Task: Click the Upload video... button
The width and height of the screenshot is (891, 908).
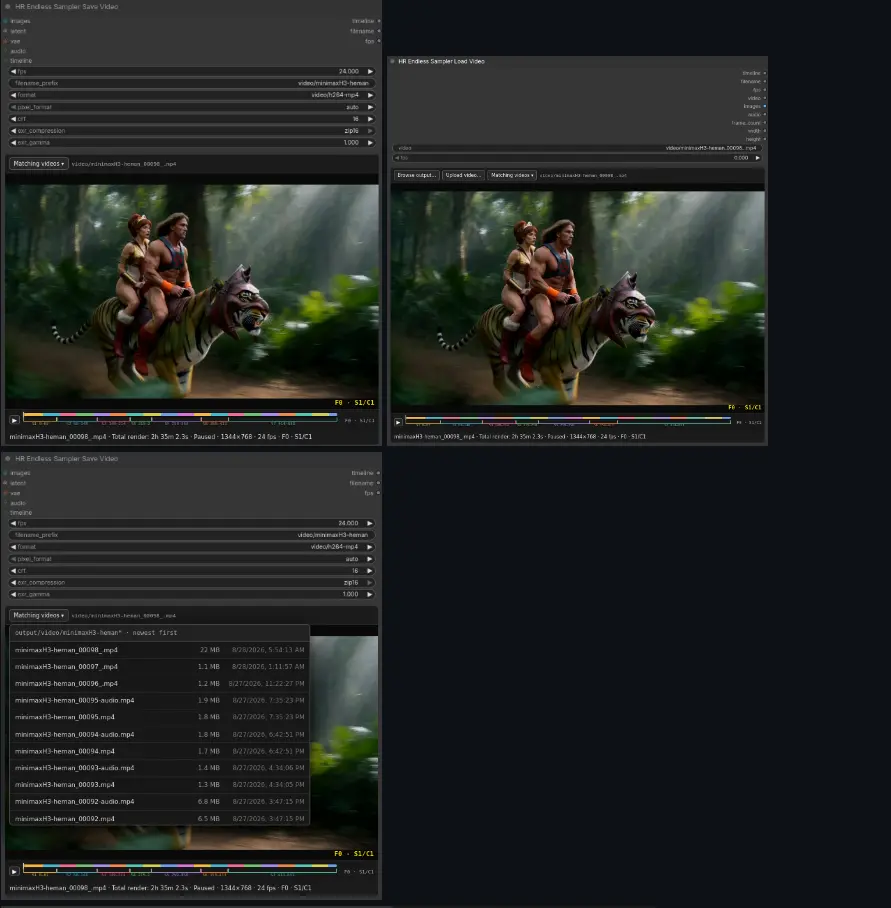Action: point(463,175)
